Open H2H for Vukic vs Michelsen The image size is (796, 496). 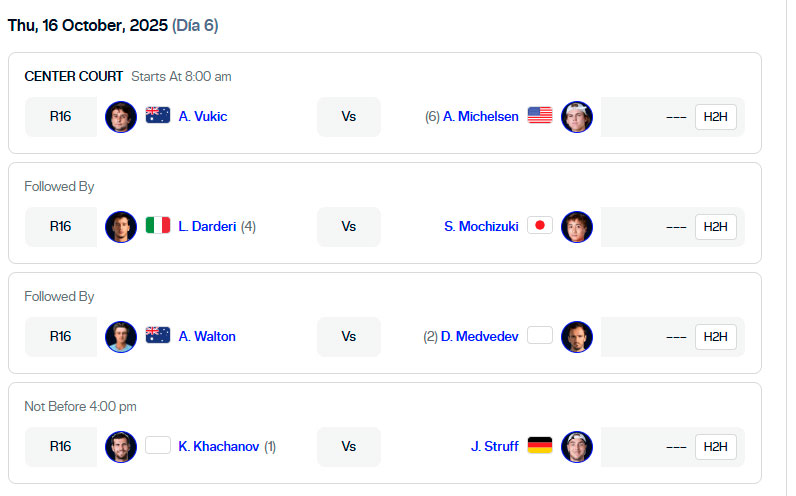click(x=715, y=117)
